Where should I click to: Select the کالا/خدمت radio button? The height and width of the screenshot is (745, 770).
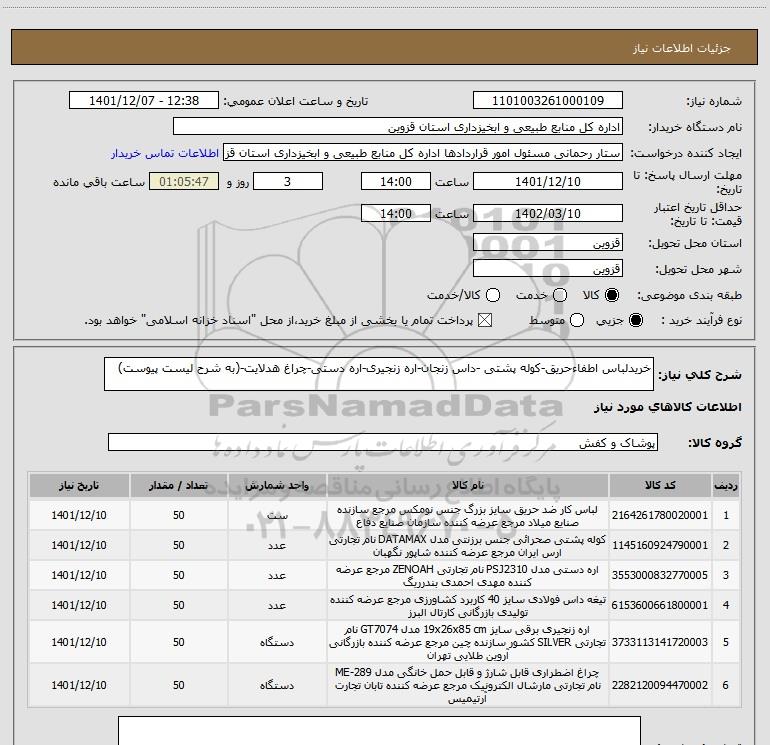tap(493, 295)
